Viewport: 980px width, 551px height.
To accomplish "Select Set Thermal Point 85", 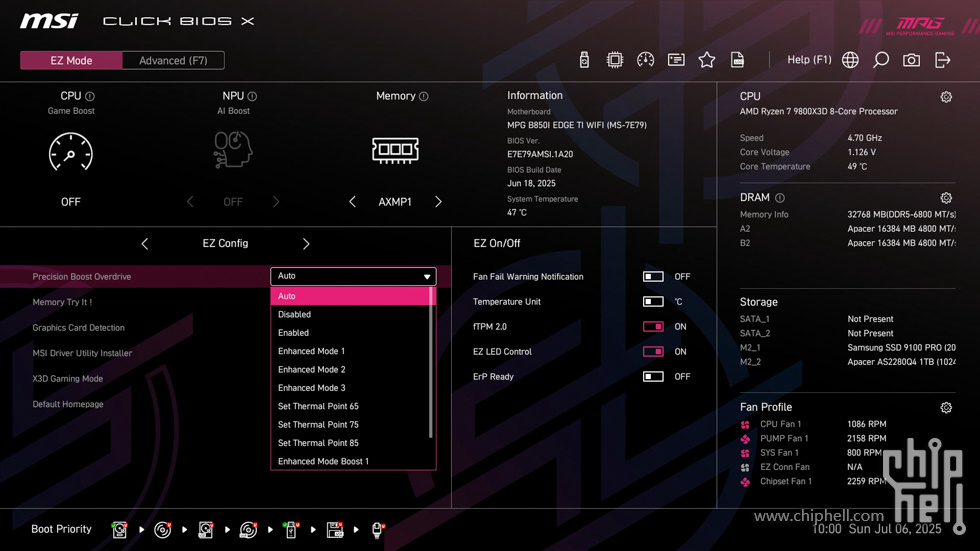I will (350, 443).
